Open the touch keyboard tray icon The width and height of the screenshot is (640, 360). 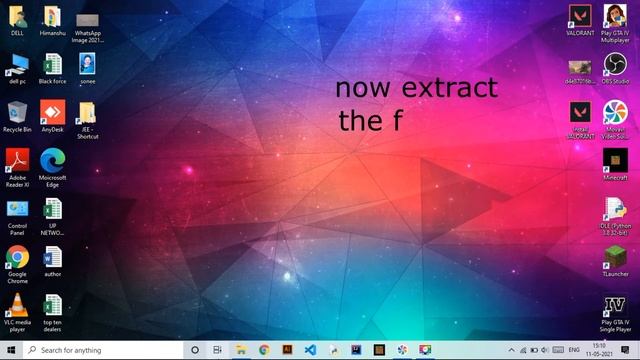(558, 350)
